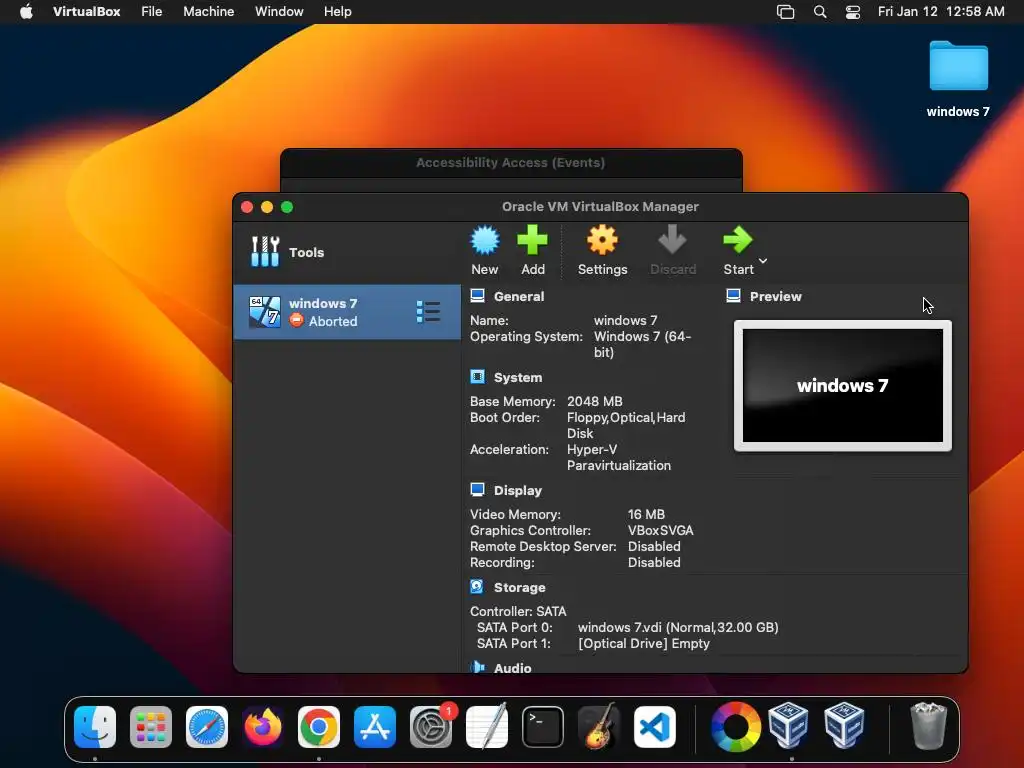
Task: Click the Audio section speaker icon
Action: tap(477, 667)
